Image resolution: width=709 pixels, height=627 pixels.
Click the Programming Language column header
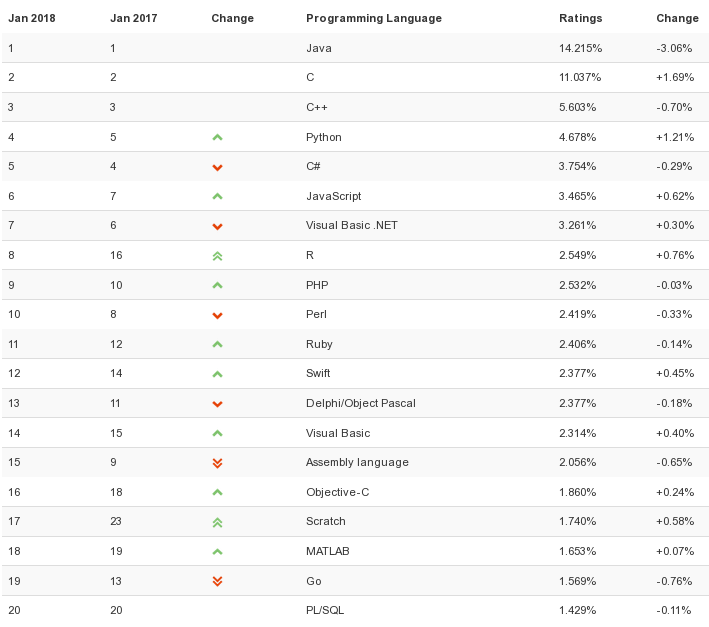pyautogui.click(x=373, y=18)
